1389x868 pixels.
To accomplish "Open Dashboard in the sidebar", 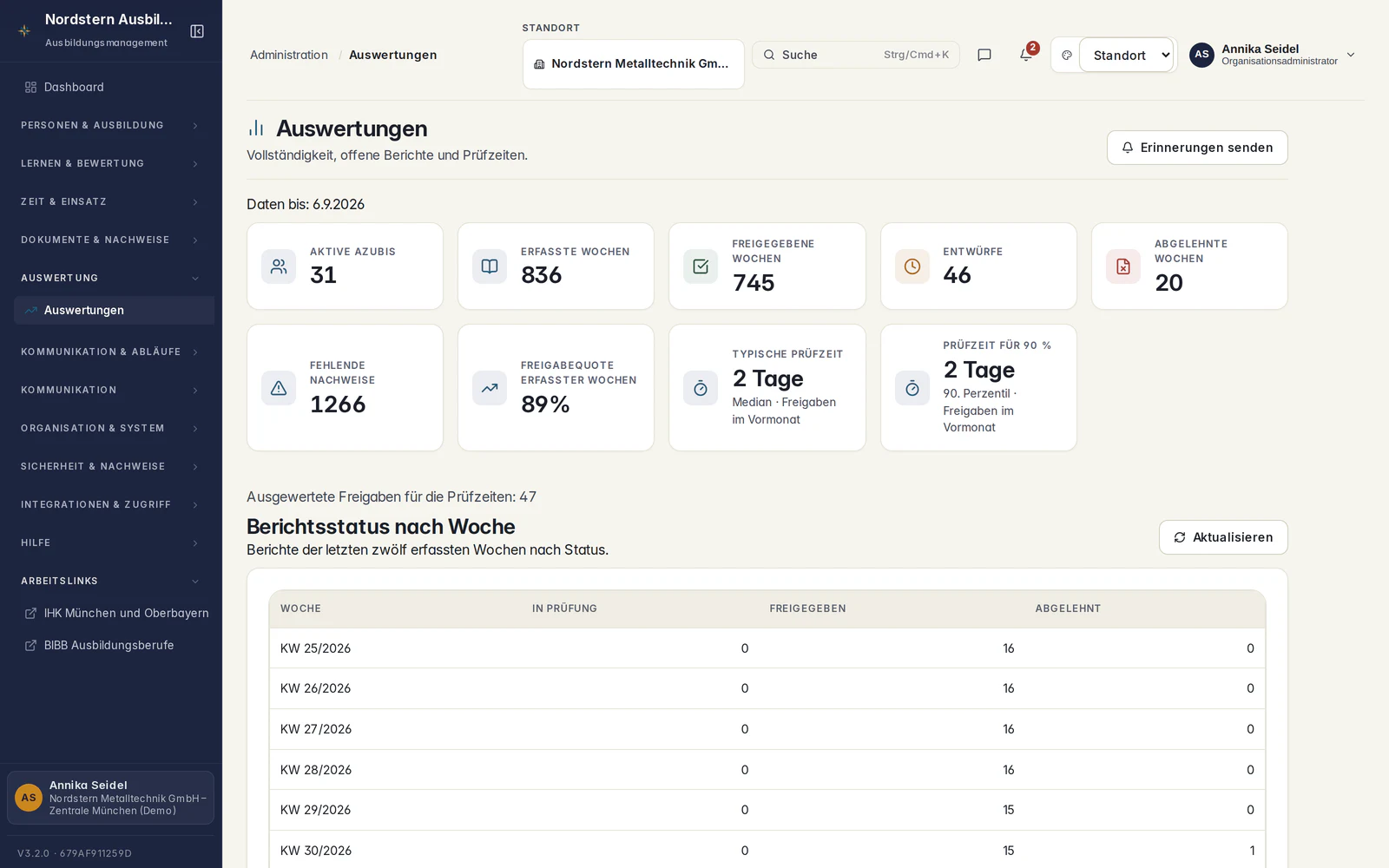I will (114, 87).
